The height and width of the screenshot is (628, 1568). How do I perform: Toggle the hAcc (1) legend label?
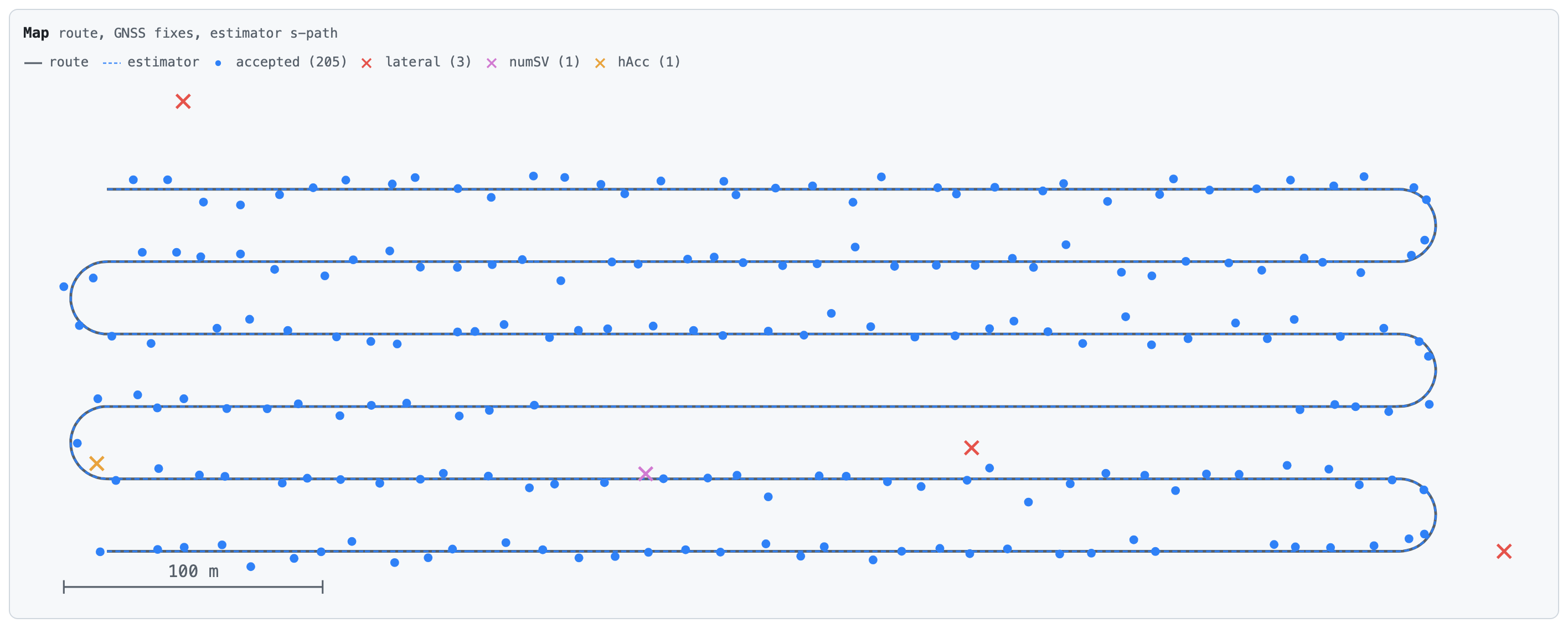coord(649,62)
